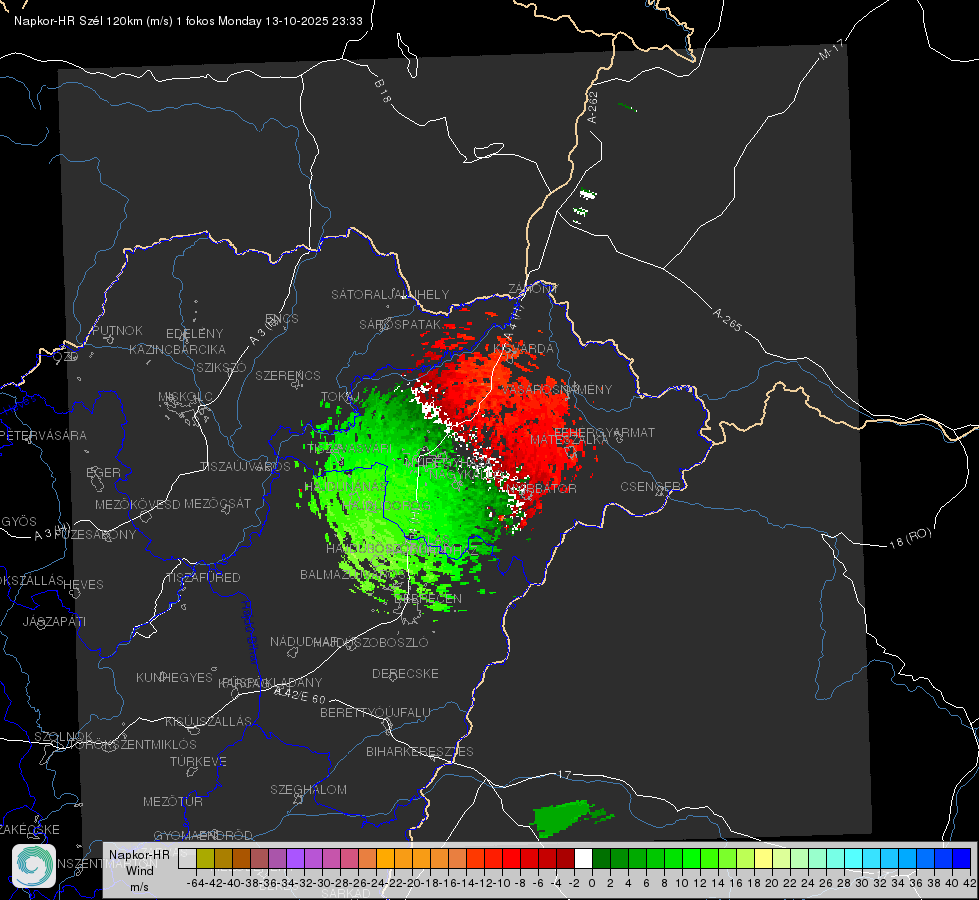Click the TISZAÚJVÁROS city label
Screen dimensions: 979x900
[x=245, y=467]
